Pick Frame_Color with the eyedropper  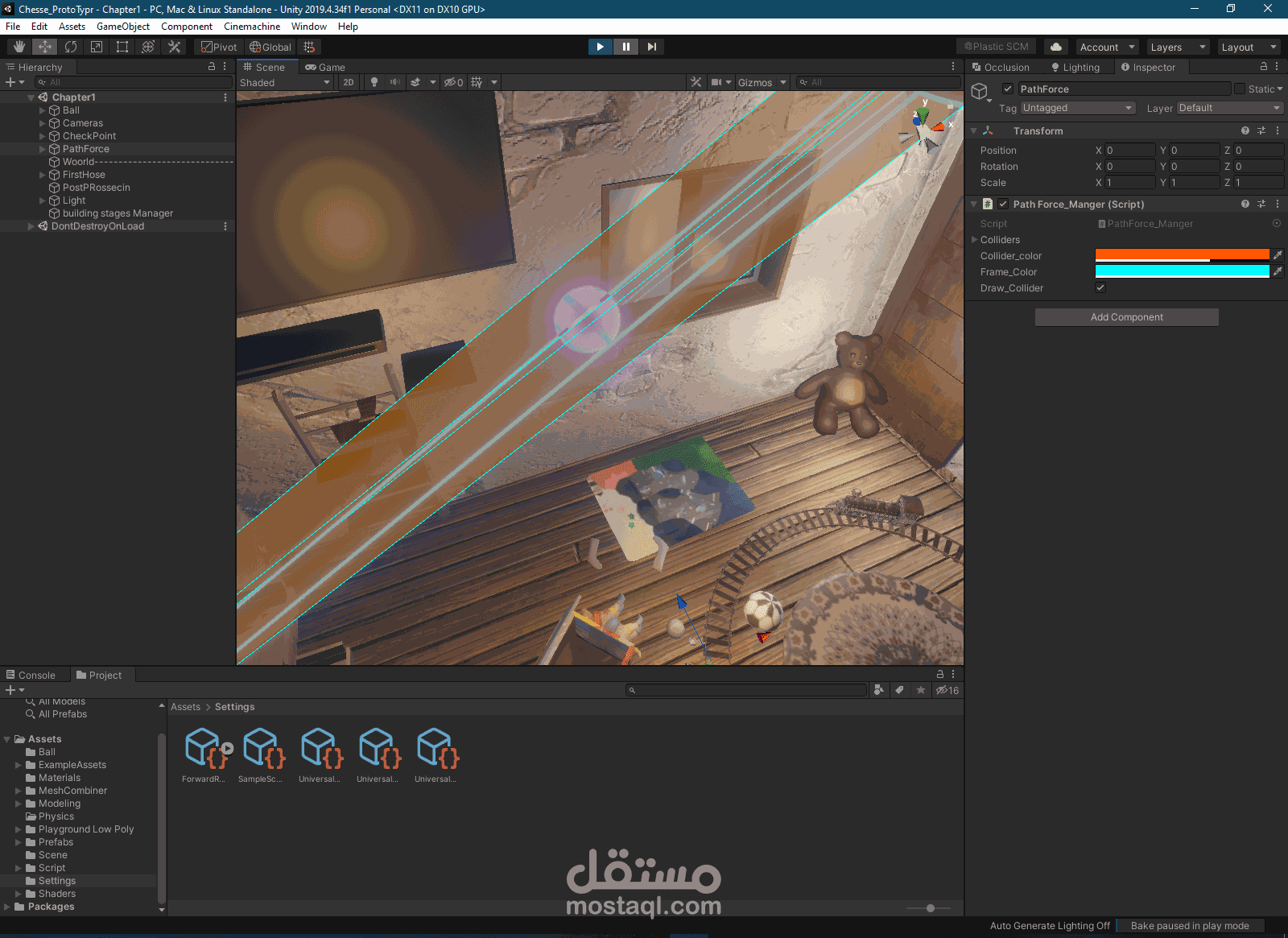pos(1278,271)
